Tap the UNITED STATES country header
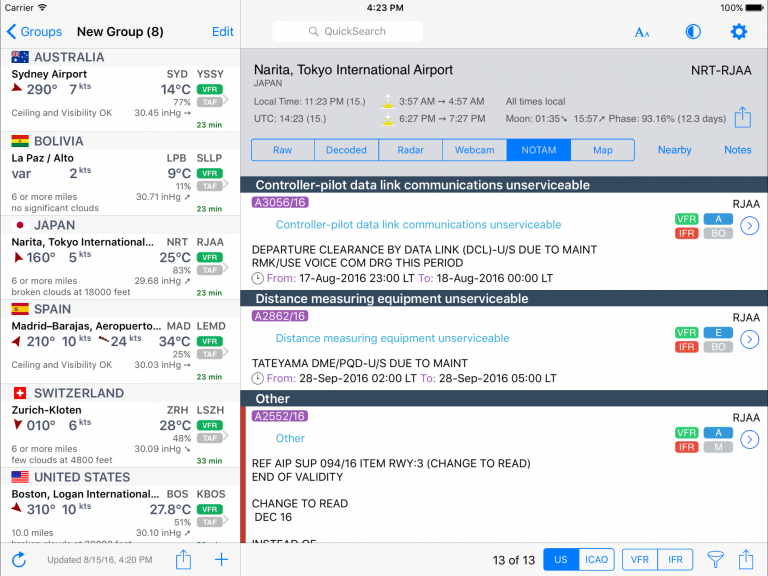The height and width of the screenshot is (576, 768). tap(120, 477)
